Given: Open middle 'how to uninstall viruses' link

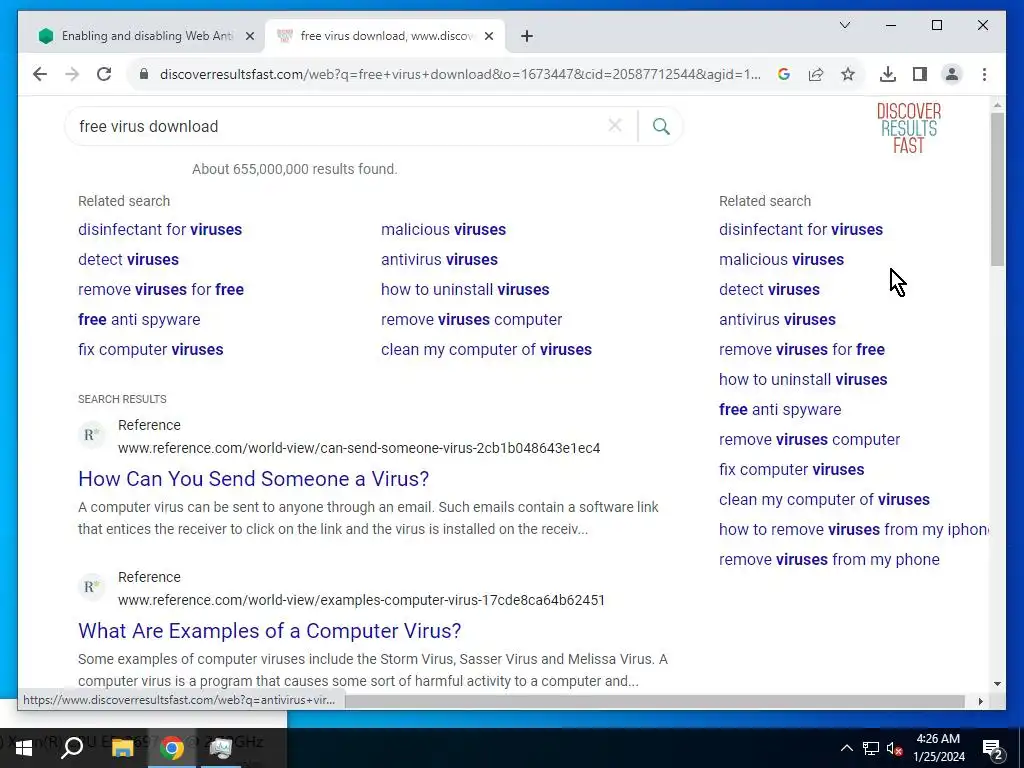Looking at the screenshot, I should point(465,289).
